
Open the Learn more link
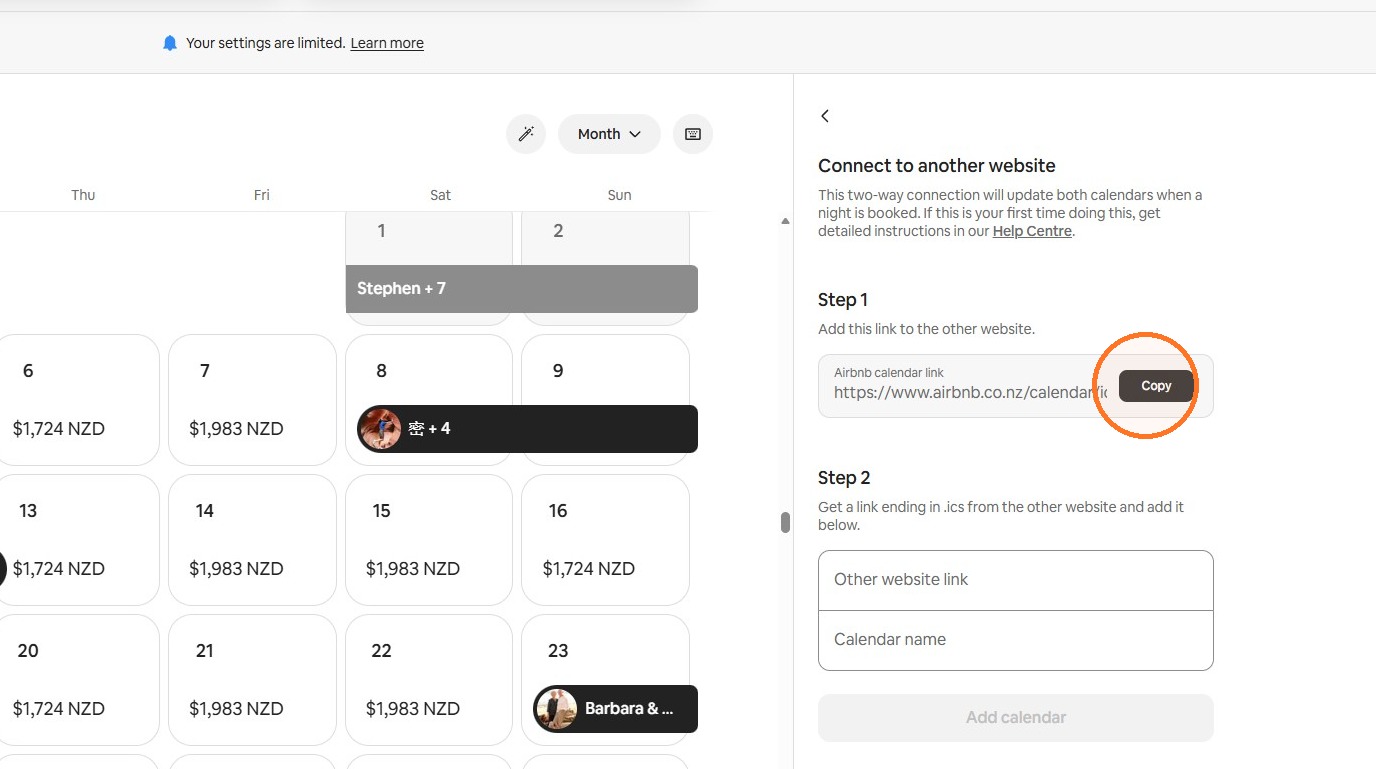(x=387, y=43)
